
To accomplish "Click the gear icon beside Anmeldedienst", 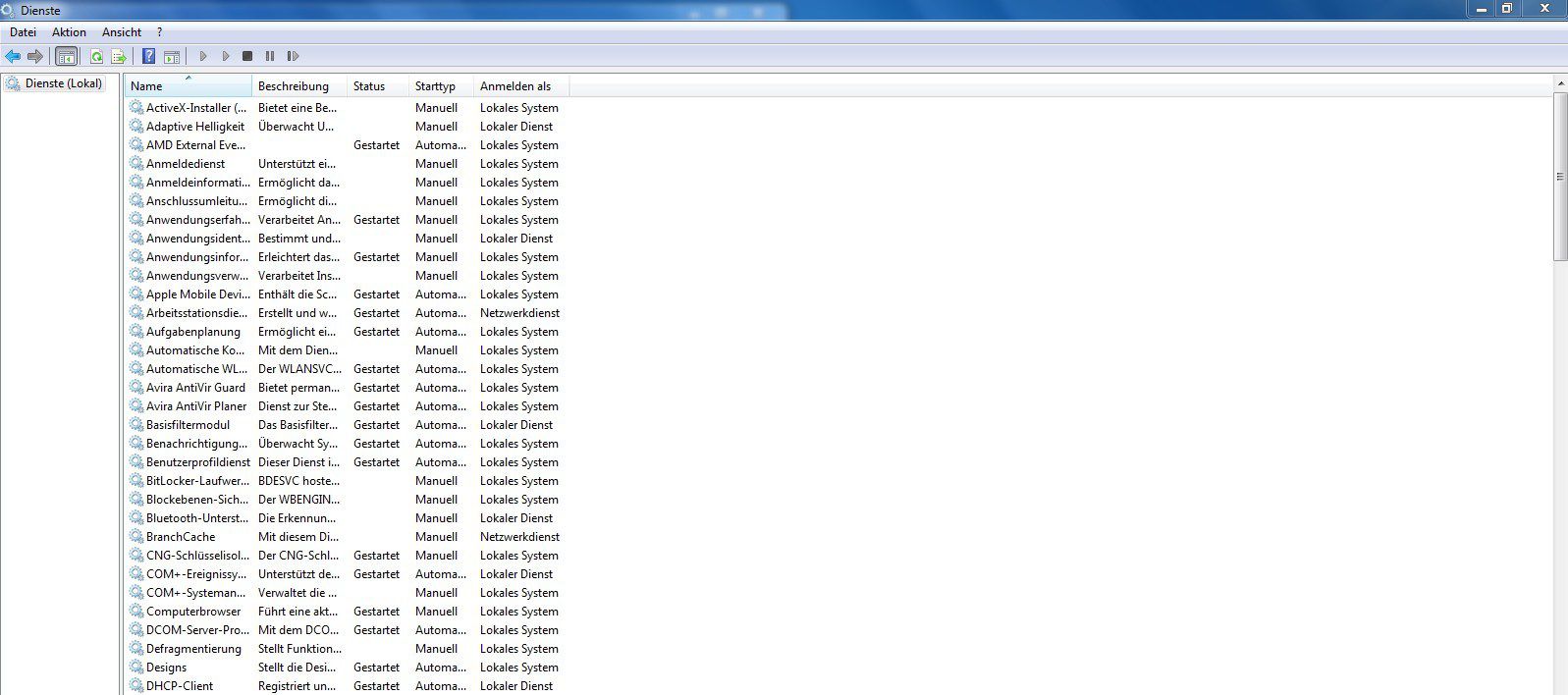I will 136,164.
